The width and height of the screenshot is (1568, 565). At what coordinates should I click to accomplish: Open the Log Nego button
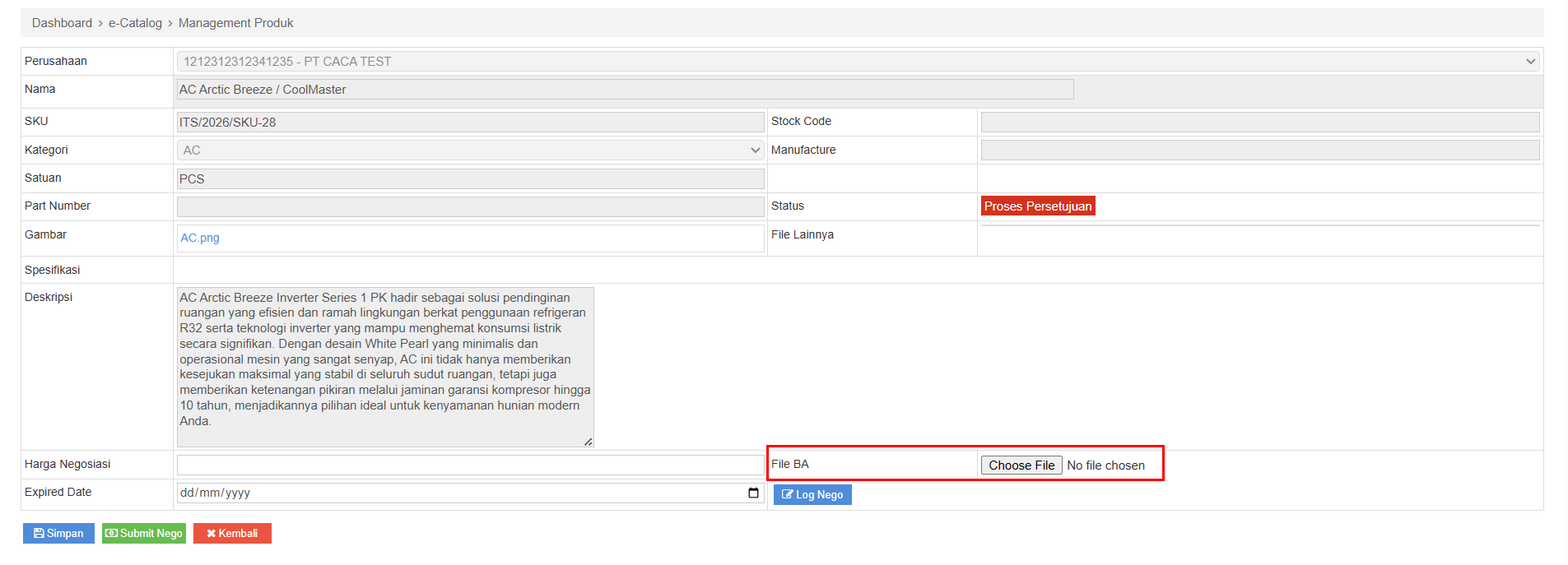click(x=812, y=494)
